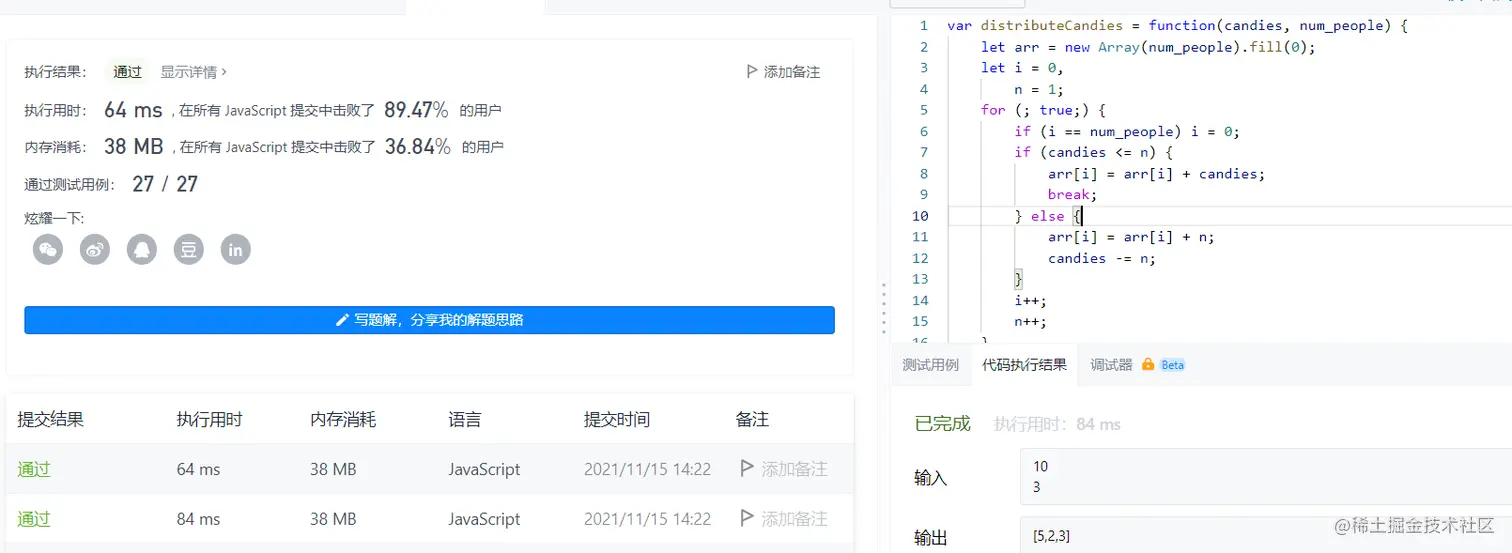
Task: Click code line 'arr[i] = arr[i] + candies;'
Action: point(1156,174)
